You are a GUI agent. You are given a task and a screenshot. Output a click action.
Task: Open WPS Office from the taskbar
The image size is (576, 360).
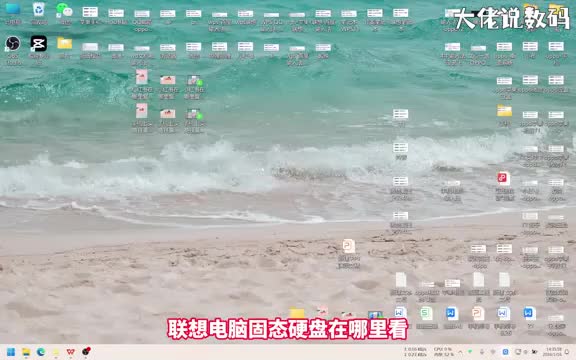[x=71, y=352]
